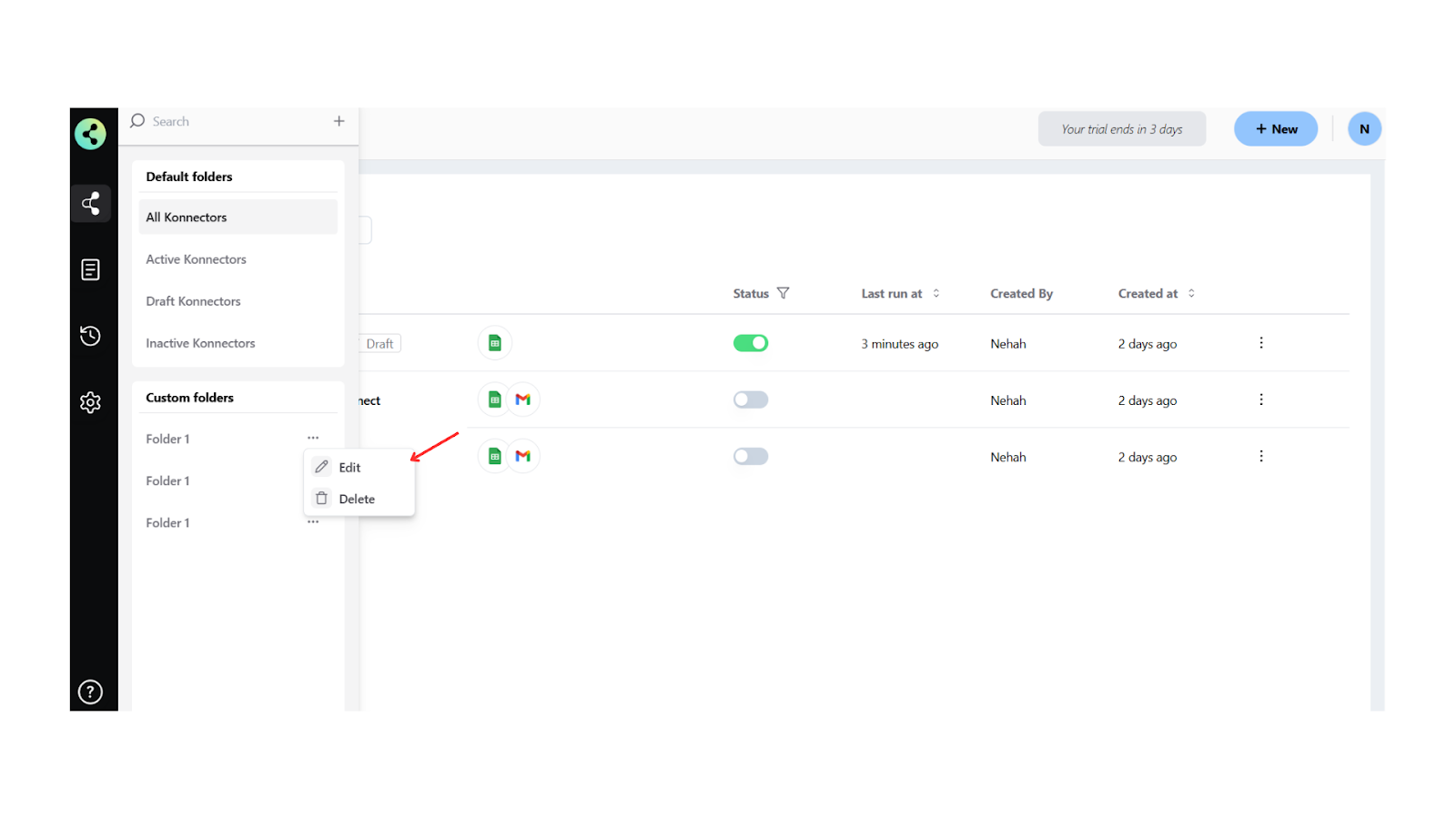Click the magnifier icon beside Search
Viewport: 1456px width, 819px height.
(137, 121)
